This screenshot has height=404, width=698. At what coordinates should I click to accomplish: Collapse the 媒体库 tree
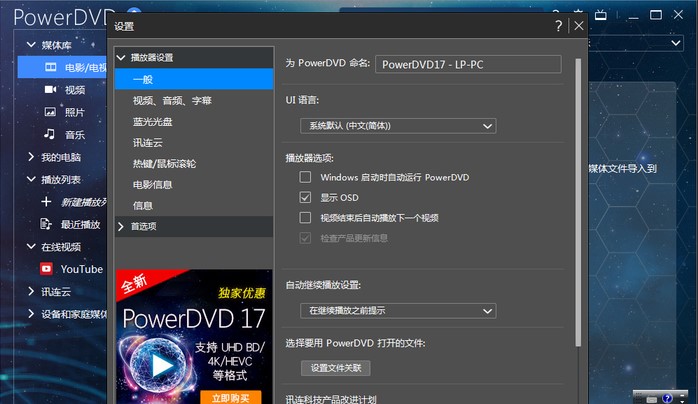pos(31,44)
